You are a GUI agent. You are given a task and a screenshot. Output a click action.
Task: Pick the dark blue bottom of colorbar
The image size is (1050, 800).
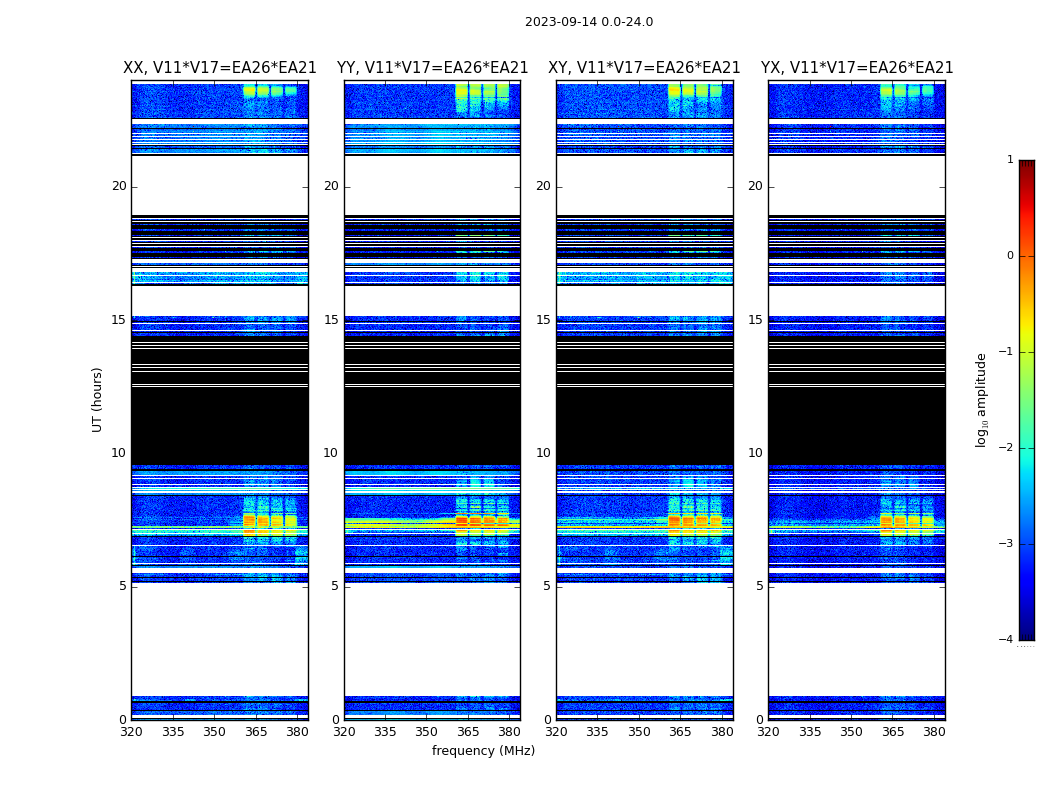point(1026,632)
